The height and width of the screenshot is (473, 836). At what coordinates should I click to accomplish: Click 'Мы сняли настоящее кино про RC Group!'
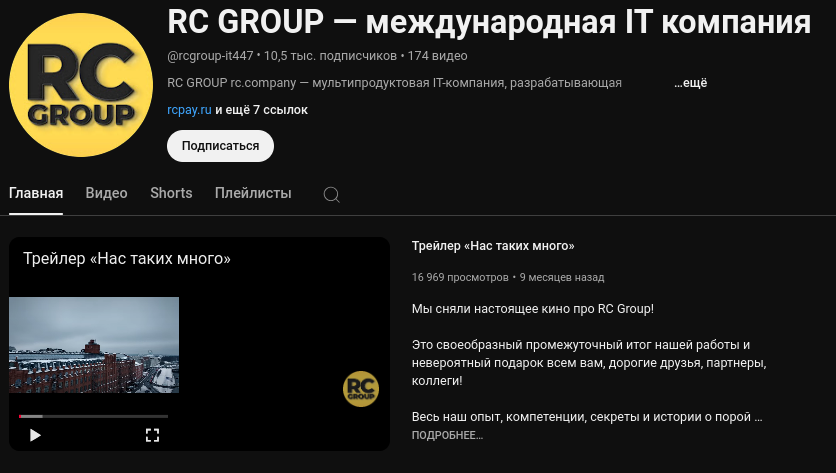pyautogui.click(x=533, y=309)
